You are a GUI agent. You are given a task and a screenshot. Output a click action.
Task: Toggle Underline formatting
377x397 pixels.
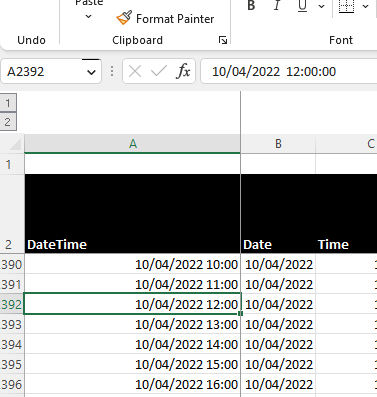pos(302,6)
